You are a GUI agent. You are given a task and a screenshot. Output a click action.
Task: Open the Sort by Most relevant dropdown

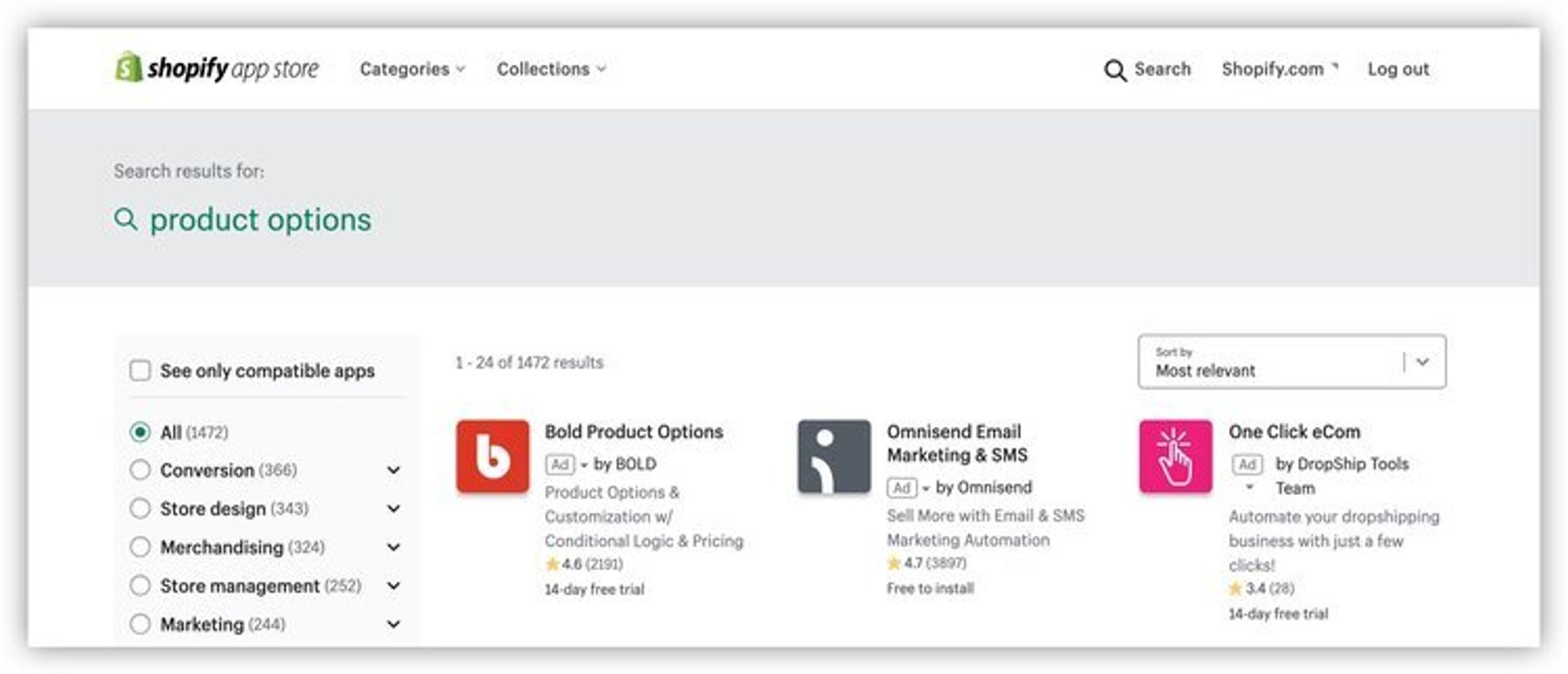click(x=1292, y=362)
